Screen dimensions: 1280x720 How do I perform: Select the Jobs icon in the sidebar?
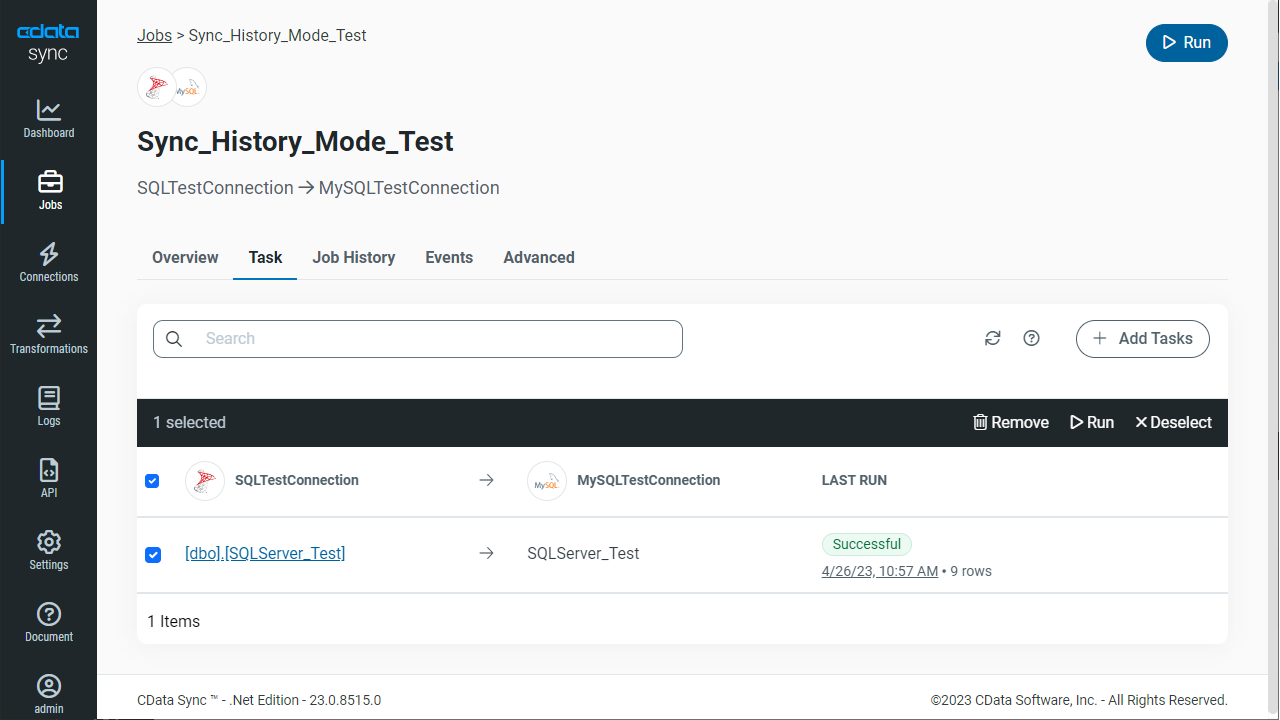[48, 190]
